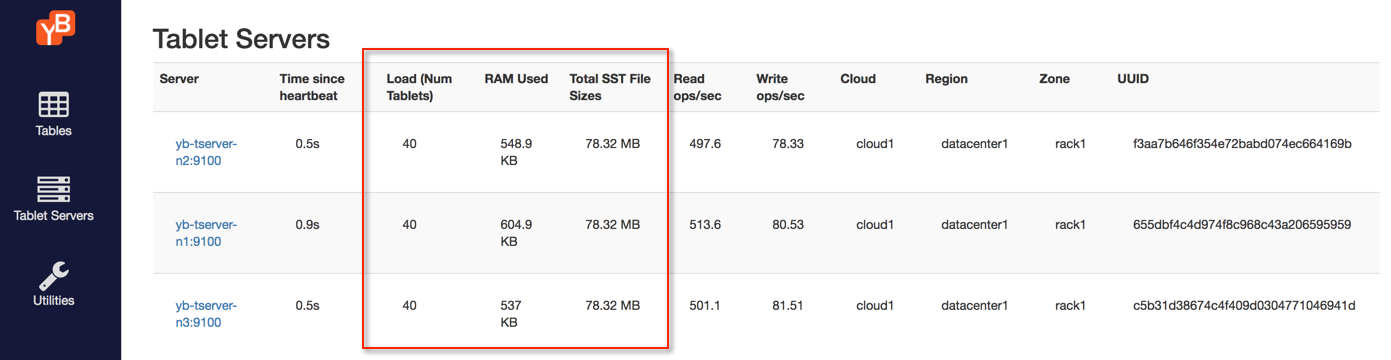Open yb-tserver-n3:9100 server link
Screen dimensions: 1391x360
pos(206,314)
